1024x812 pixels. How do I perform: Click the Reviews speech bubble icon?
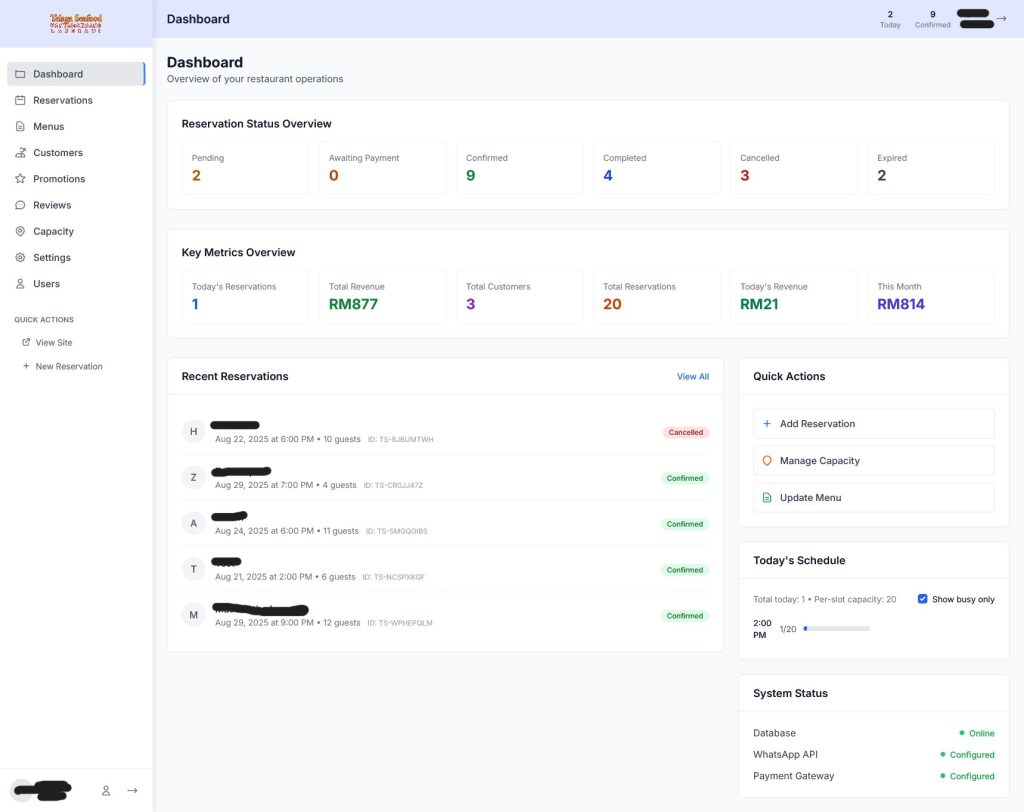coord(21,205)
